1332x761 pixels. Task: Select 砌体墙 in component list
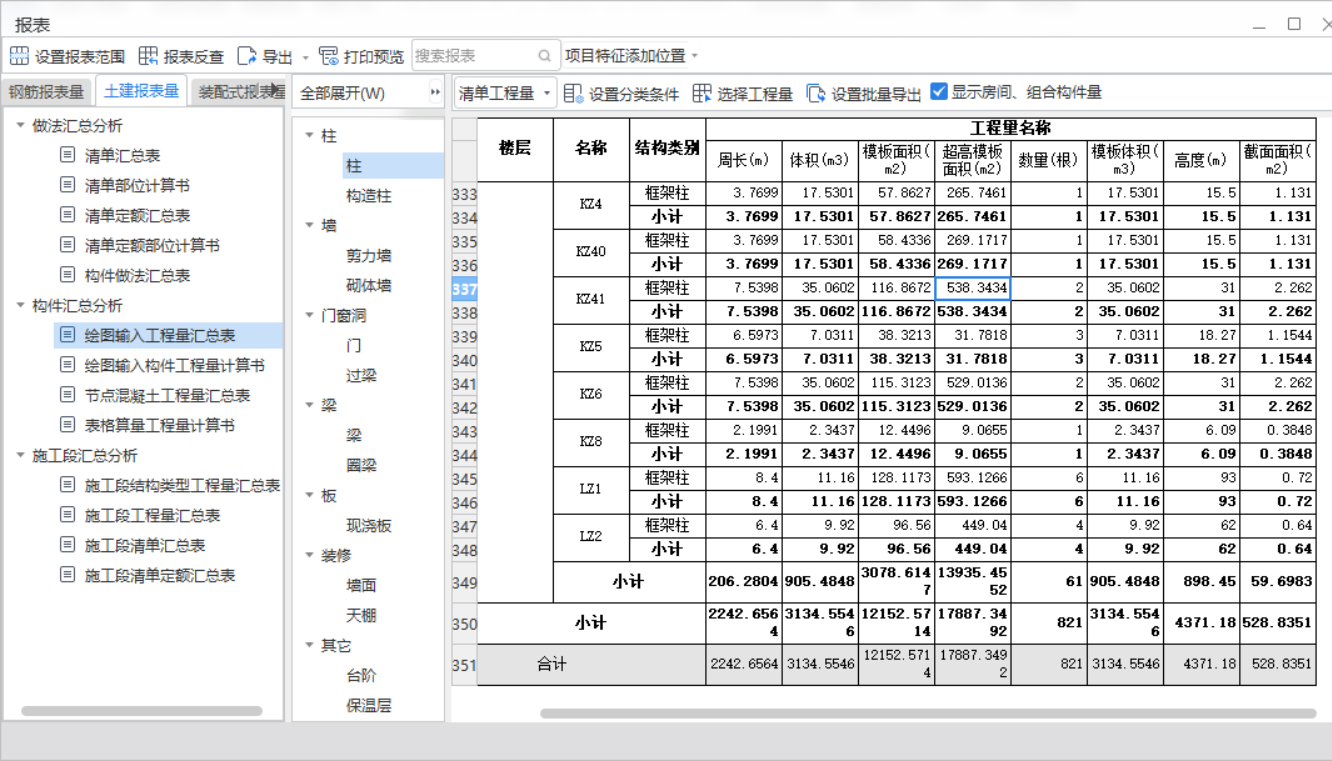click(x=369, y=286)
